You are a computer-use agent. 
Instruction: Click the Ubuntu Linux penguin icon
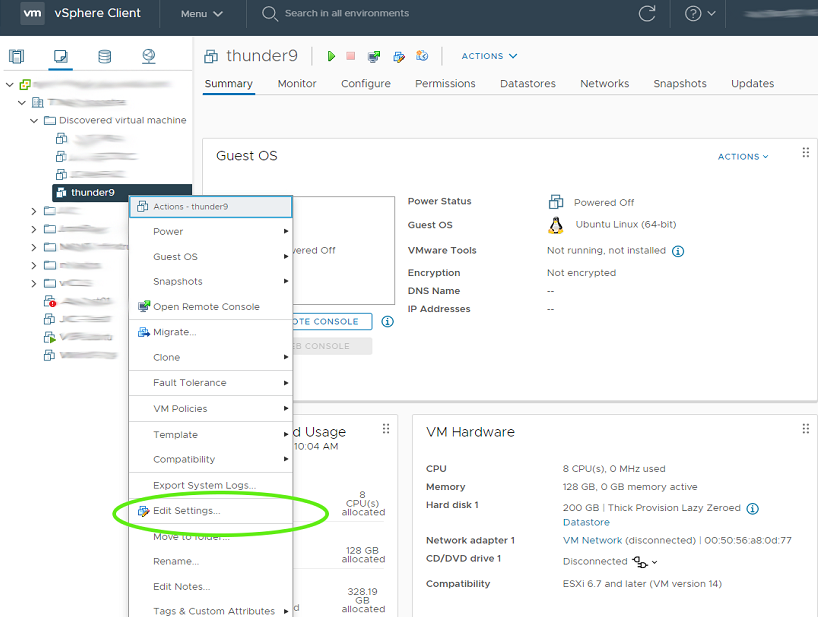pos(556,225)
